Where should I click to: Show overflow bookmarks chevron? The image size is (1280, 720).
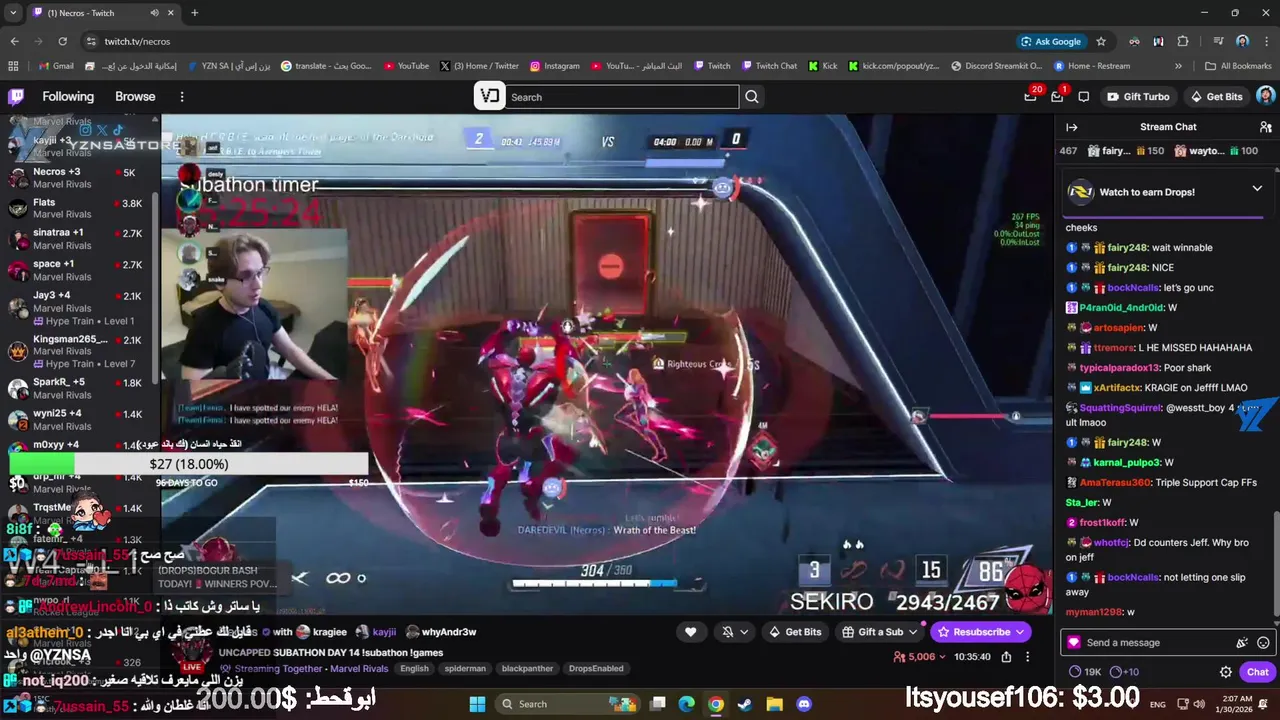1178,66
